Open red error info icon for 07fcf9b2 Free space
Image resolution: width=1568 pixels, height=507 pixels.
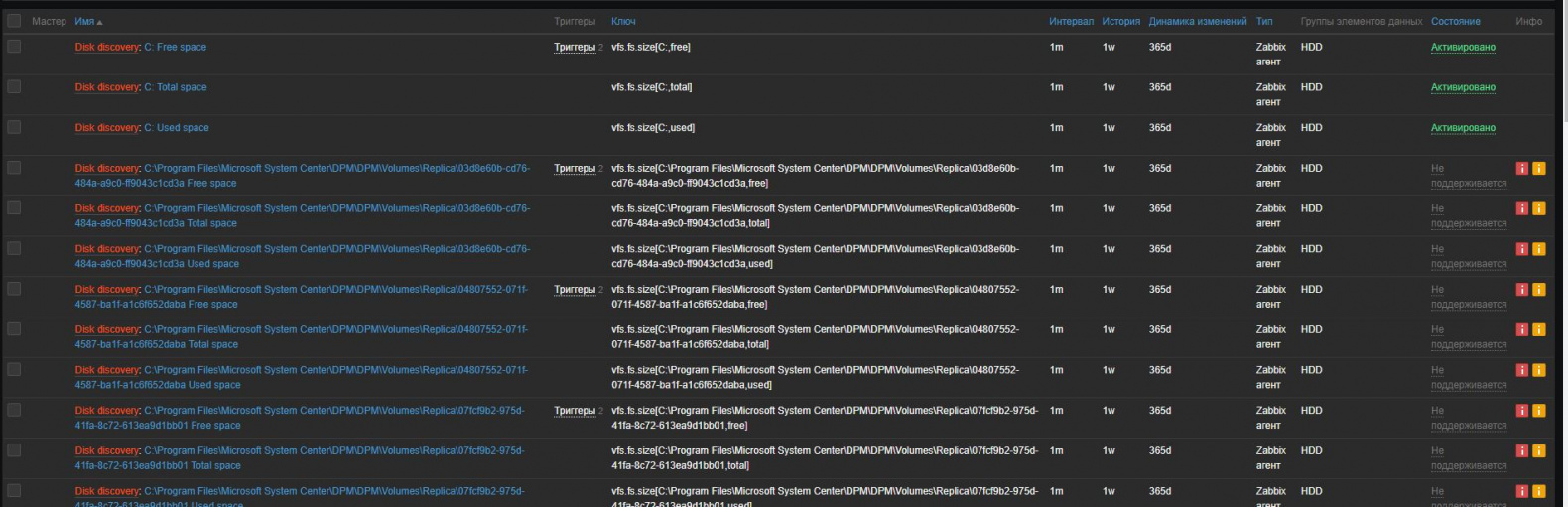[x=1522, y=411]
